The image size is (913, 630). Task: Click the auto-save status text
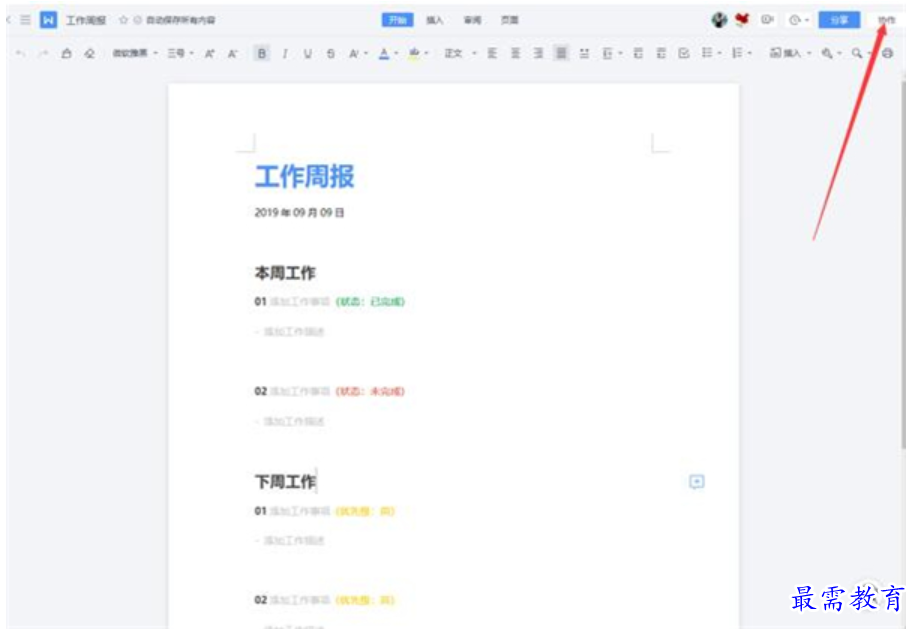pyautogui.click(x=180, y=20)
